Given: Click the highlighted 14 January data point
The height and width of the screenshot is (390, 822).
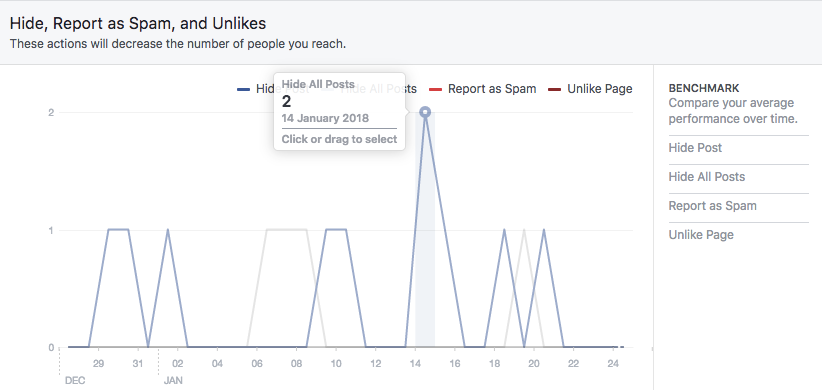Looking at the screenshot, I should (x=425, y=112).
